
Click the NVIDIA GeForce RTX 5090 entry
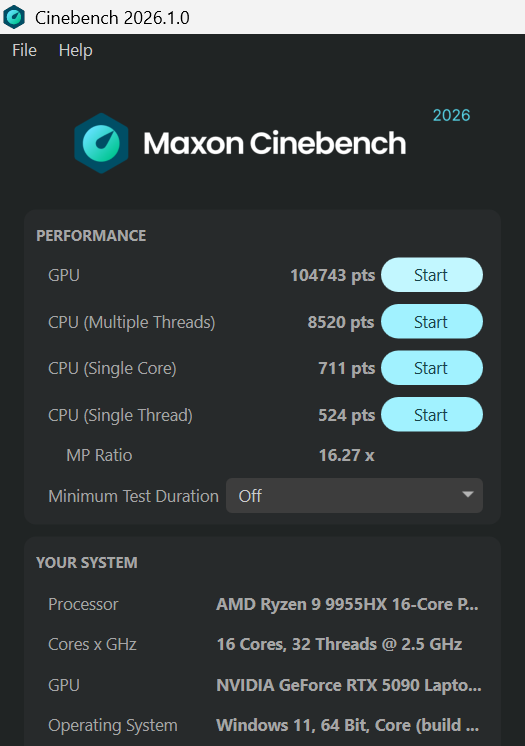[x=349, y=685]
